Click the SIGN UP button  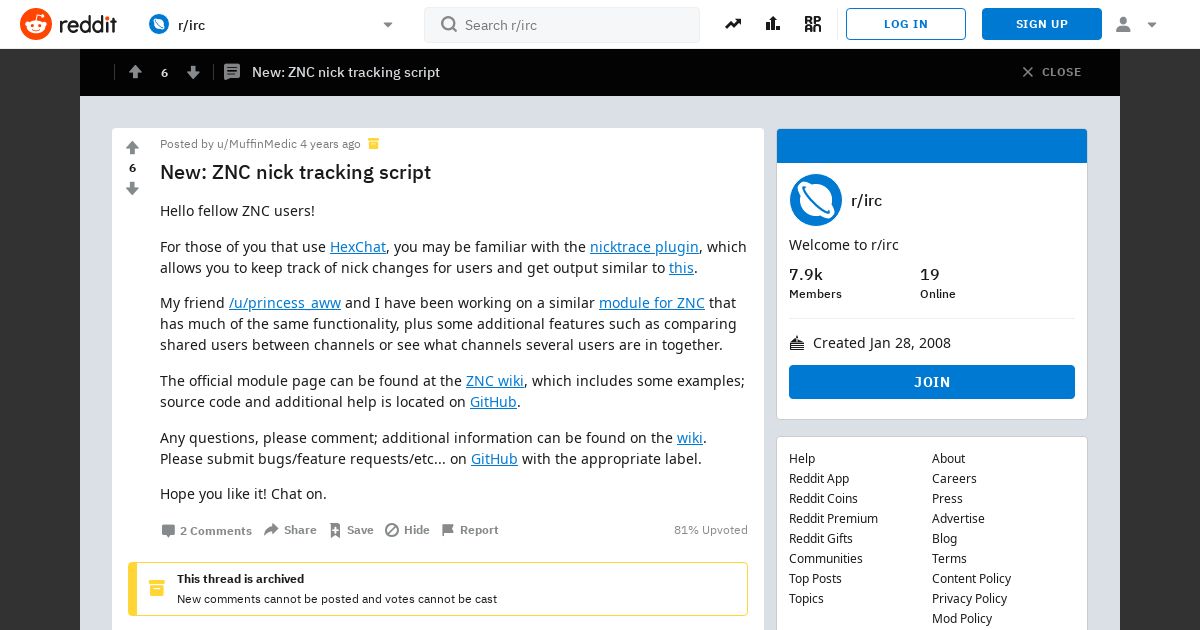pos(1042,24)
